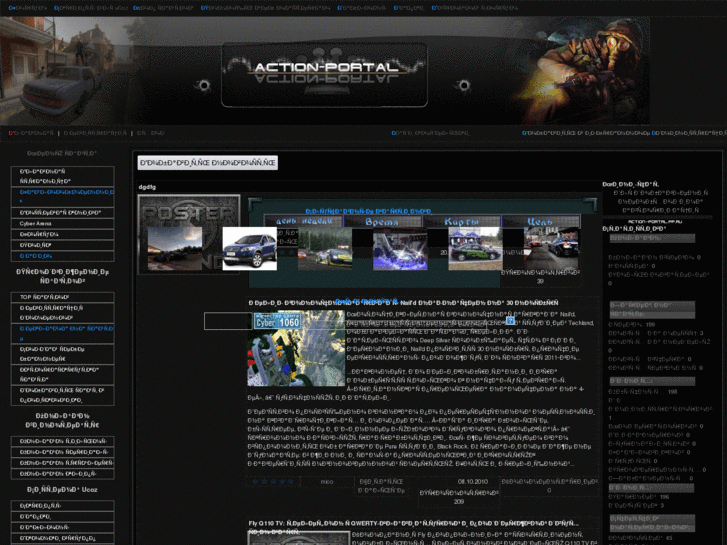
Task: Open the sidebar item starting with TOP
Action: point(62,297)
